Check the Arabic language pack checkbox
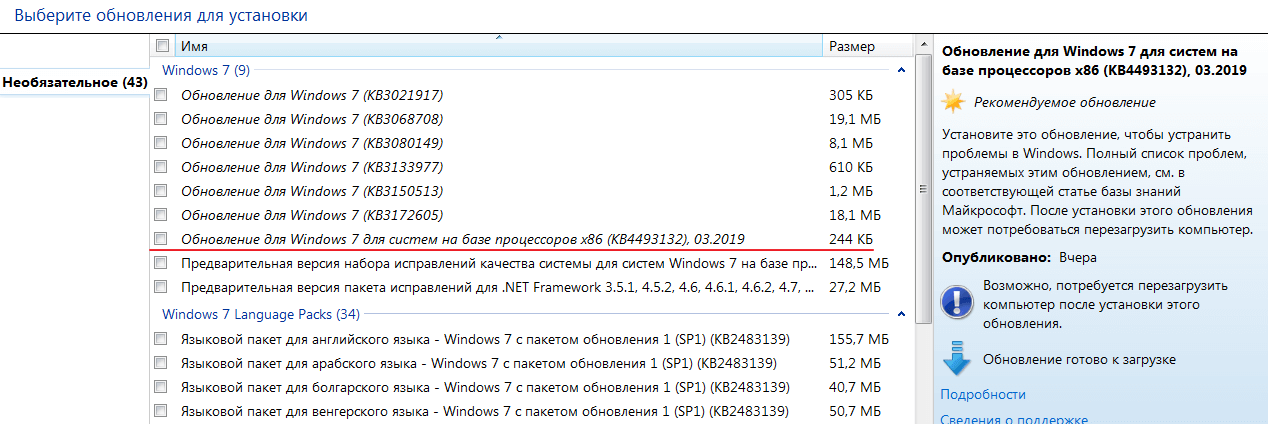The height and width of the screenshot is (424, 1268). 161,363
